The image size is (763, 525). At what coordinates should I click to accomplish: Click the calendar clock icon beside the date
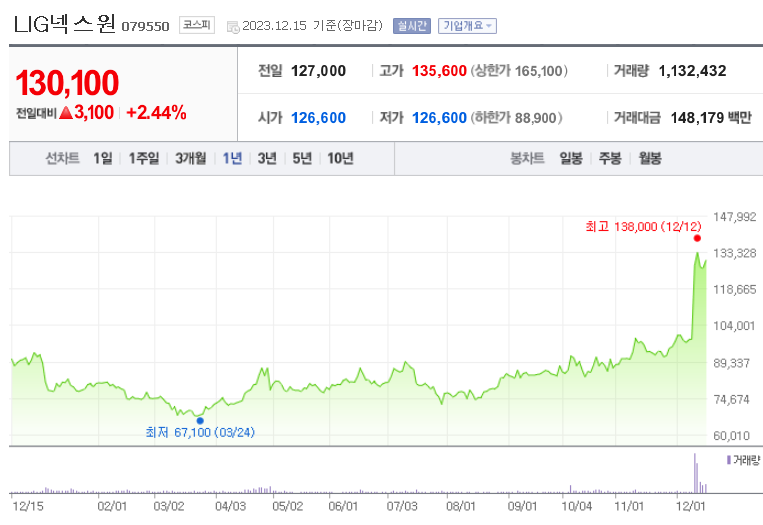pyautogui.click(x=233, y=27)
